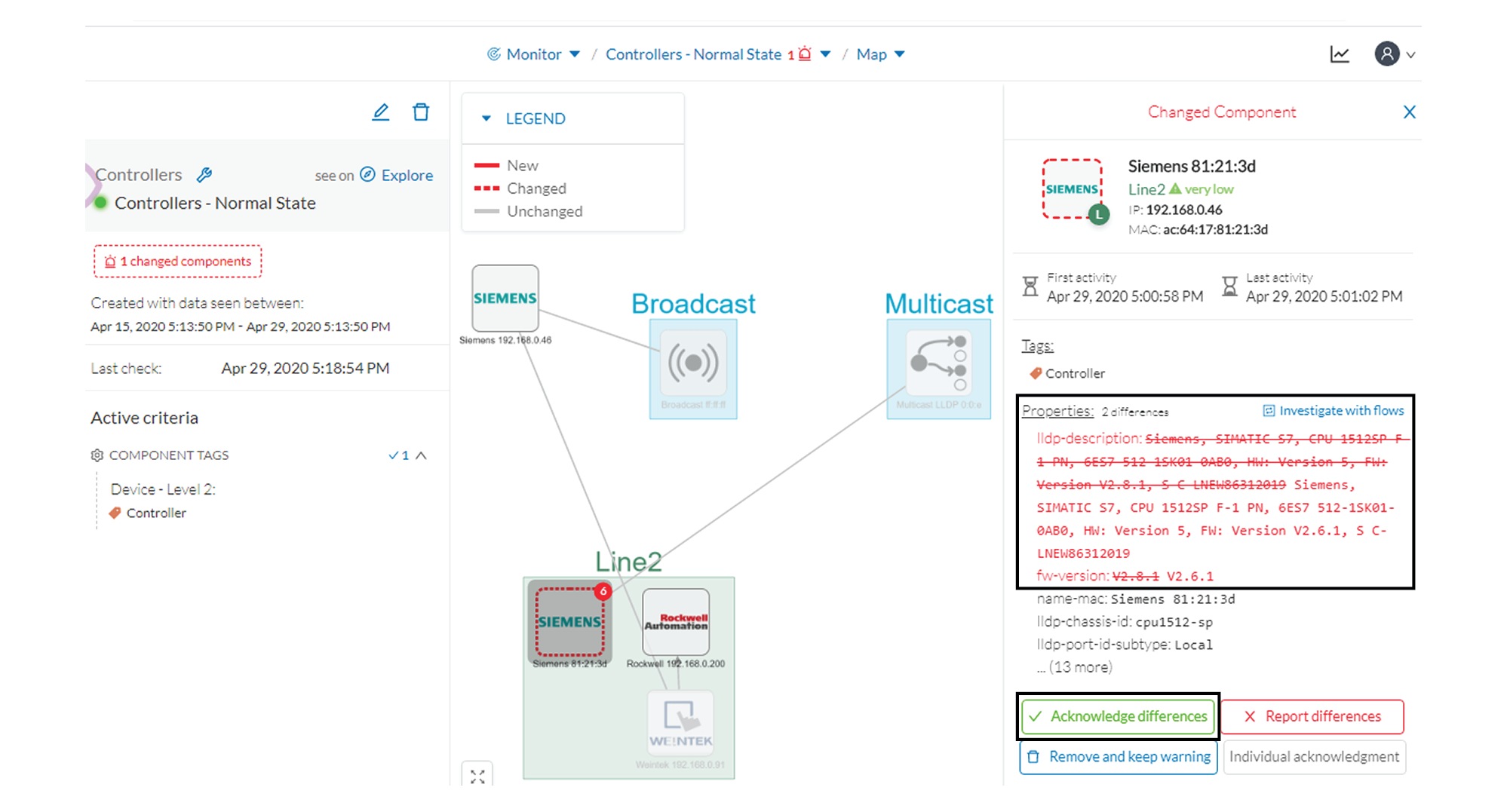Open the Map breadcrumb dropdown

click(x=900, y=54)
